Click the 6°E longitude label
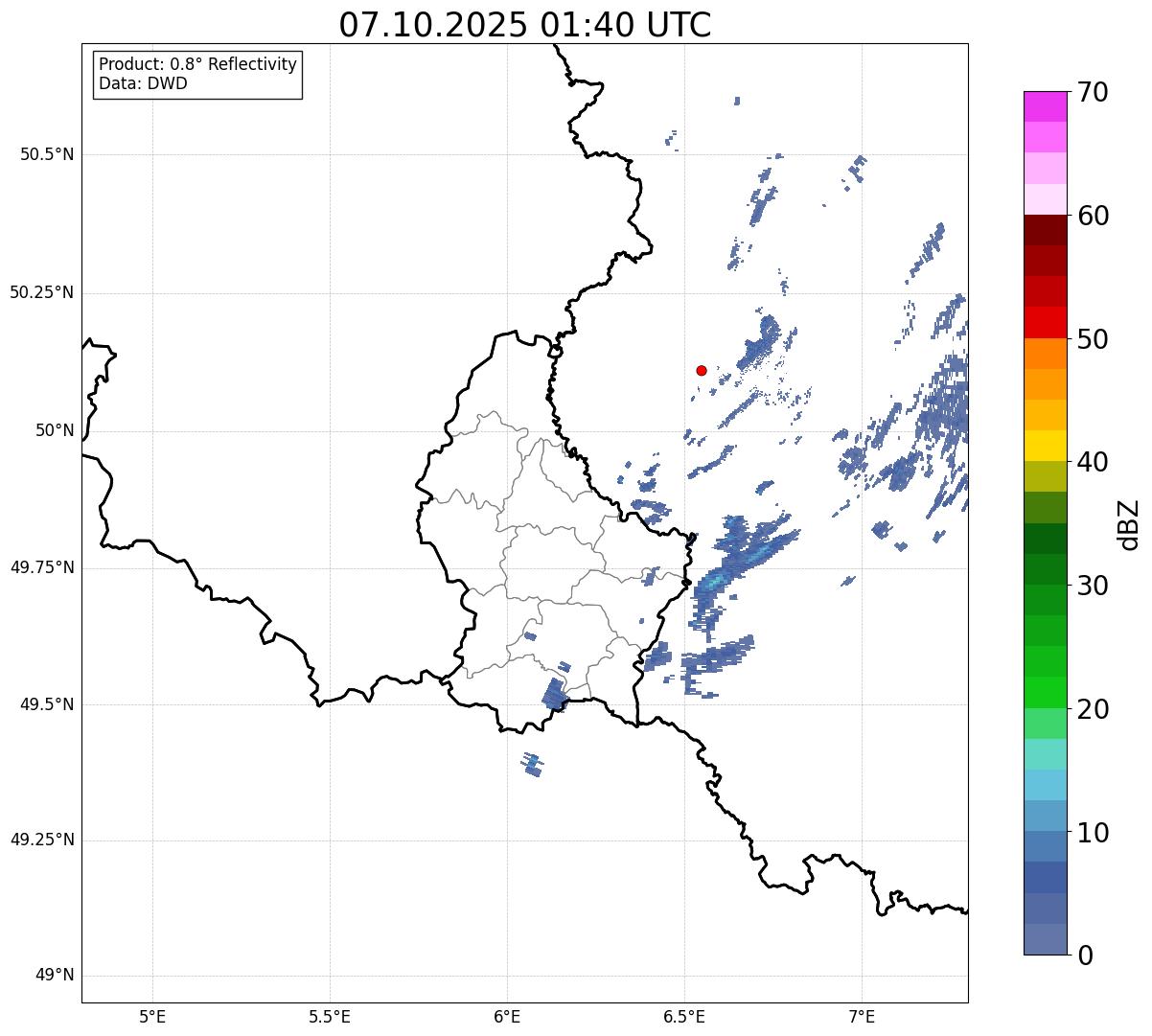This screenshot has width=1152, height=1036. (x=507, y=1016)
